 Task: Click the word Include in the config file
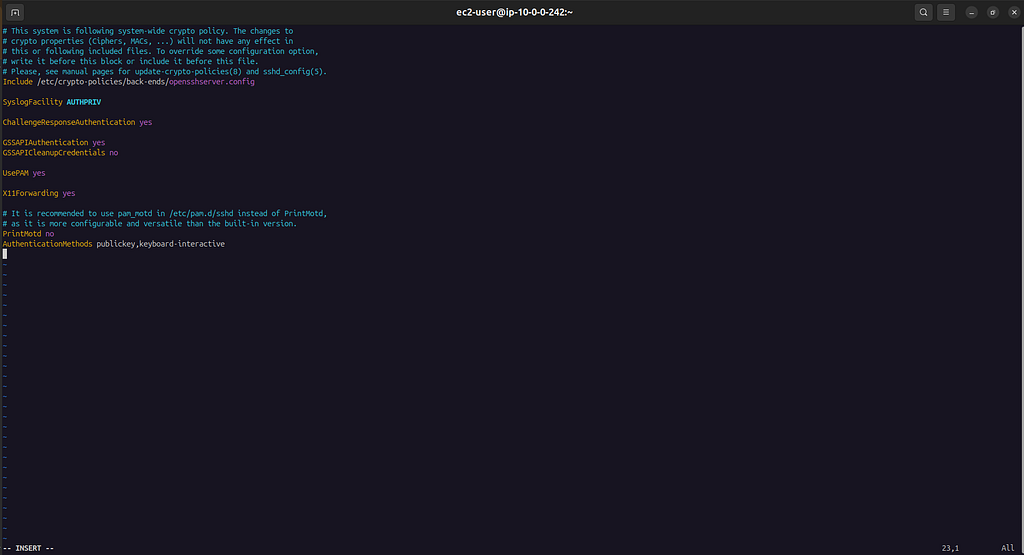click(18, 82)
